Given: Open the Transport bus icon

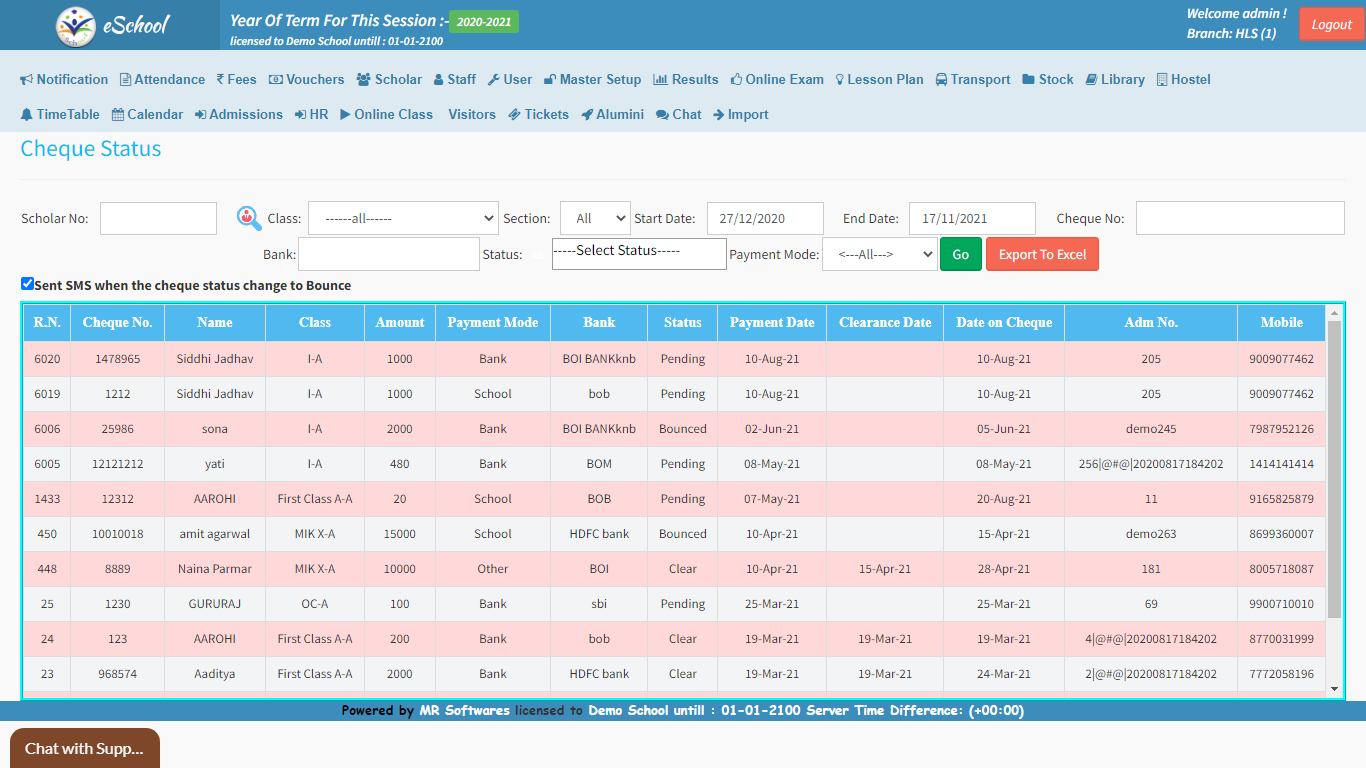Looking at the screenshot, I should coord(942,80).
